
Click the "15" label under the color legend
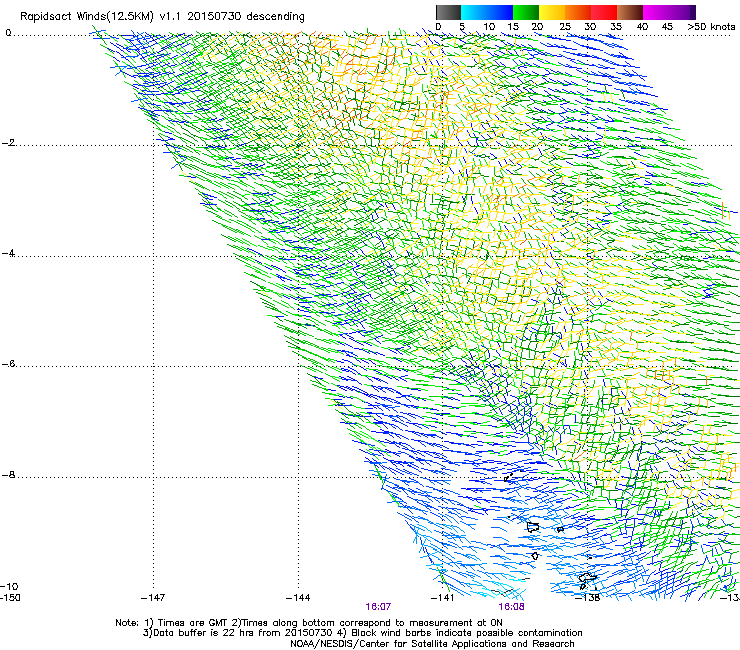tap(513, 27)
